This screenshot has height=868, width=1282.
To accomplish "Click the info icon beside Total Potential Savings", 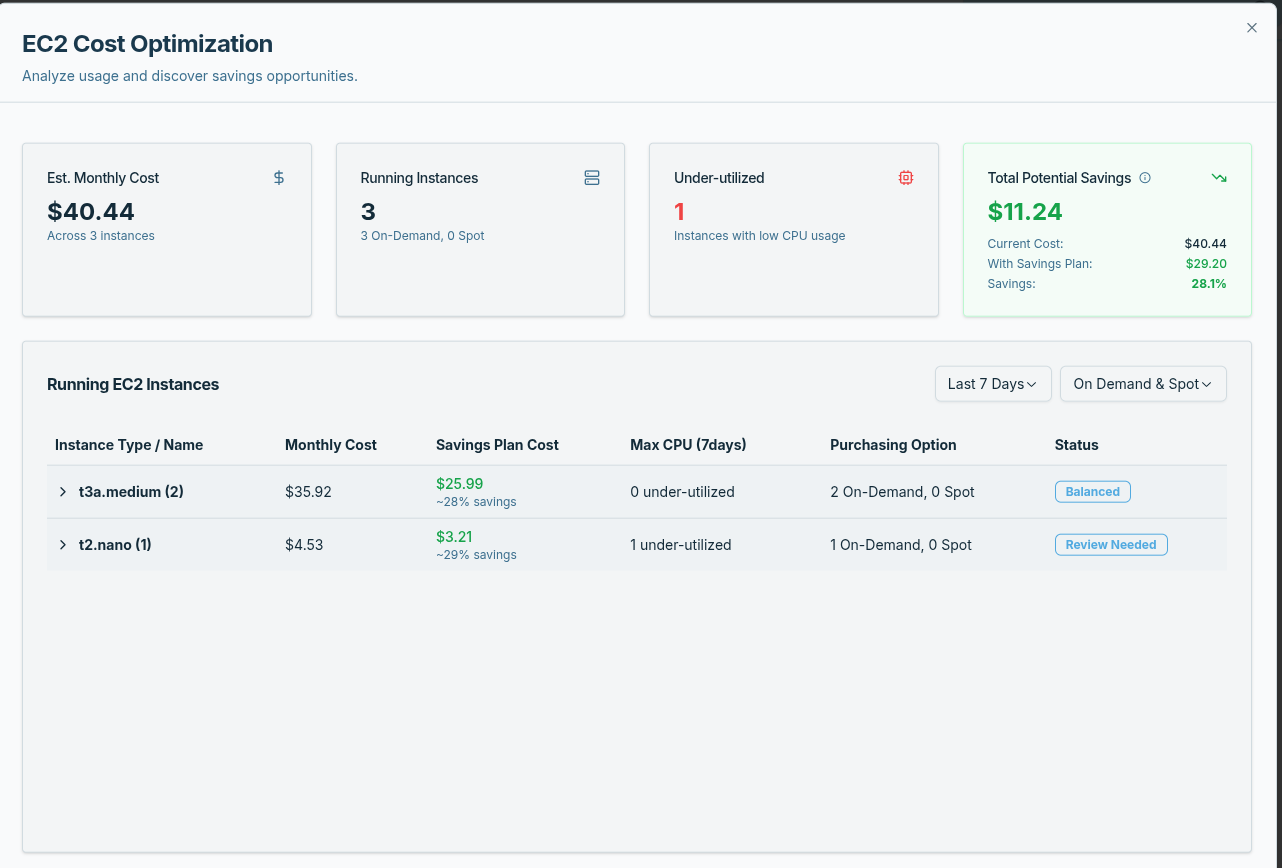I will (x=1145, y=178).
